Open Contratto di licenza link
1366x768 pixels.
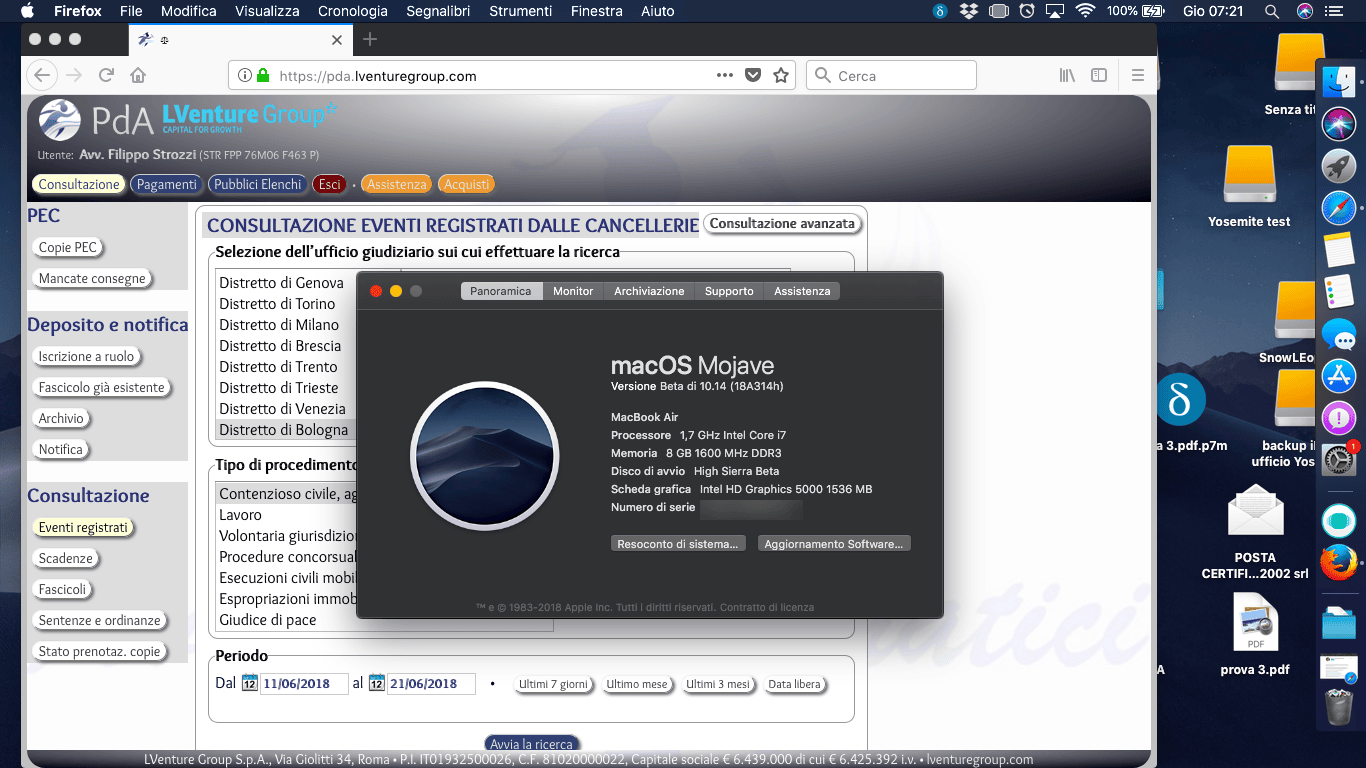tap(767, 607)
